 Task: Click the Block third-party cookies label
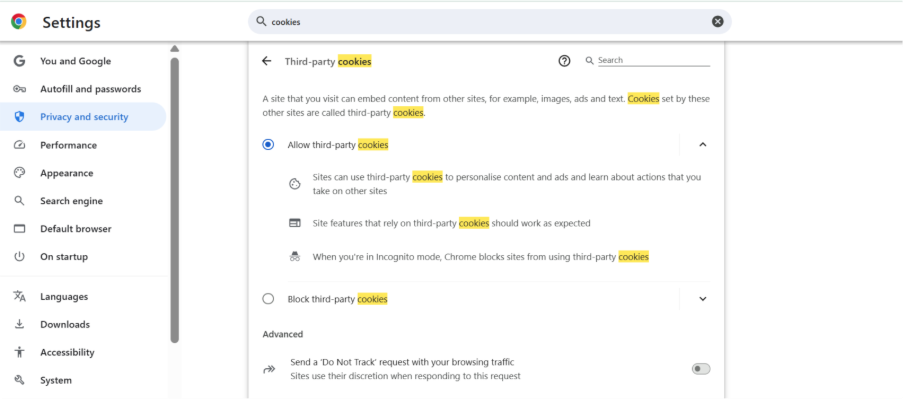click(x=337, y=299)
